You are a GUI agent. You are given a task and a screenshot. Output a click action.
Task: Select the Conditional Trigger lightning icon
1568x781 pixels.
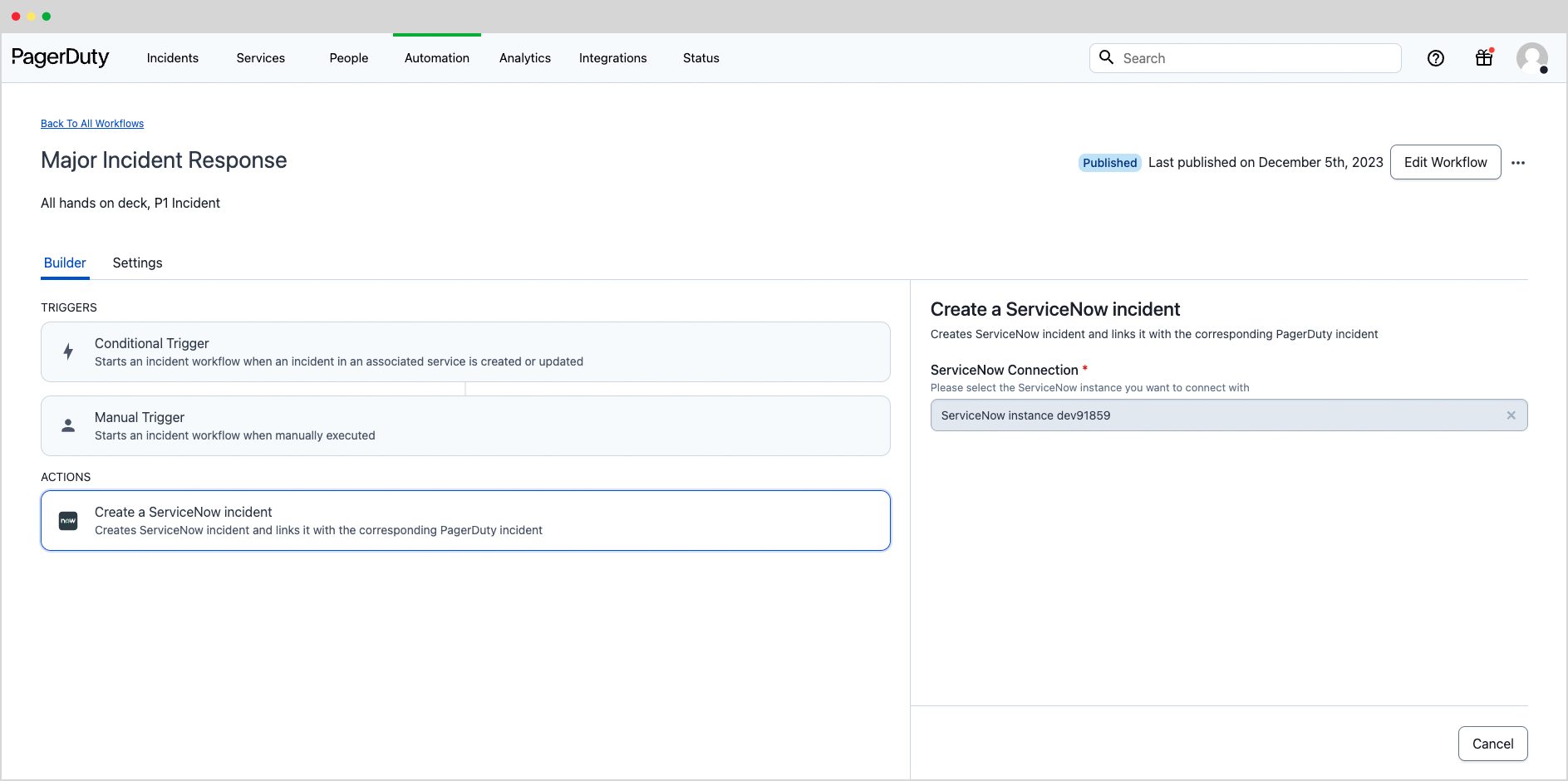pyautogui.click(x=68, y=351)
